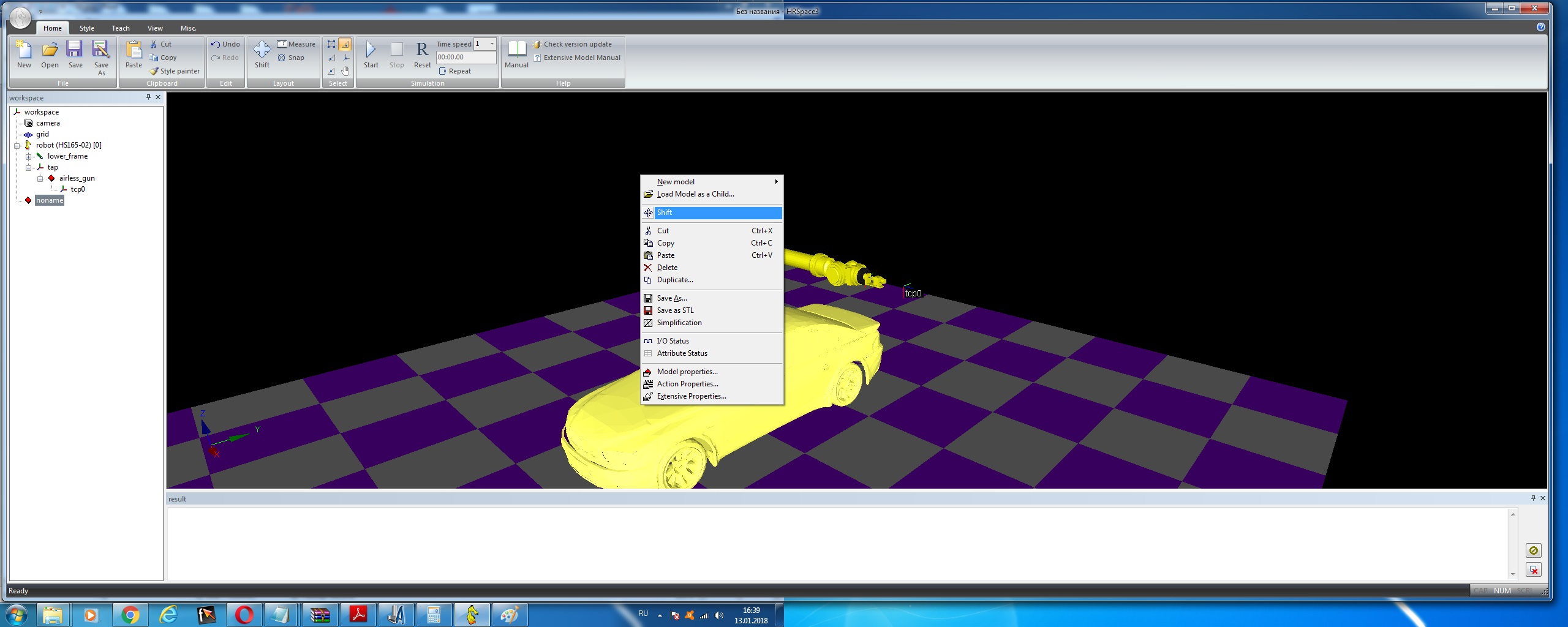Undo the last action

[x=225, y=44]
